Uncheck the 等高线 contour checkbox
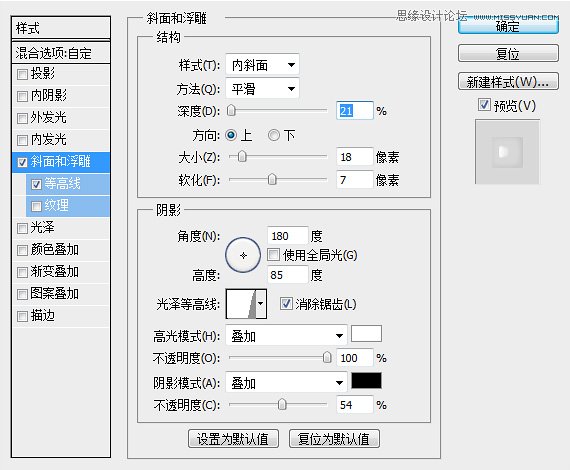 point(36,184)
